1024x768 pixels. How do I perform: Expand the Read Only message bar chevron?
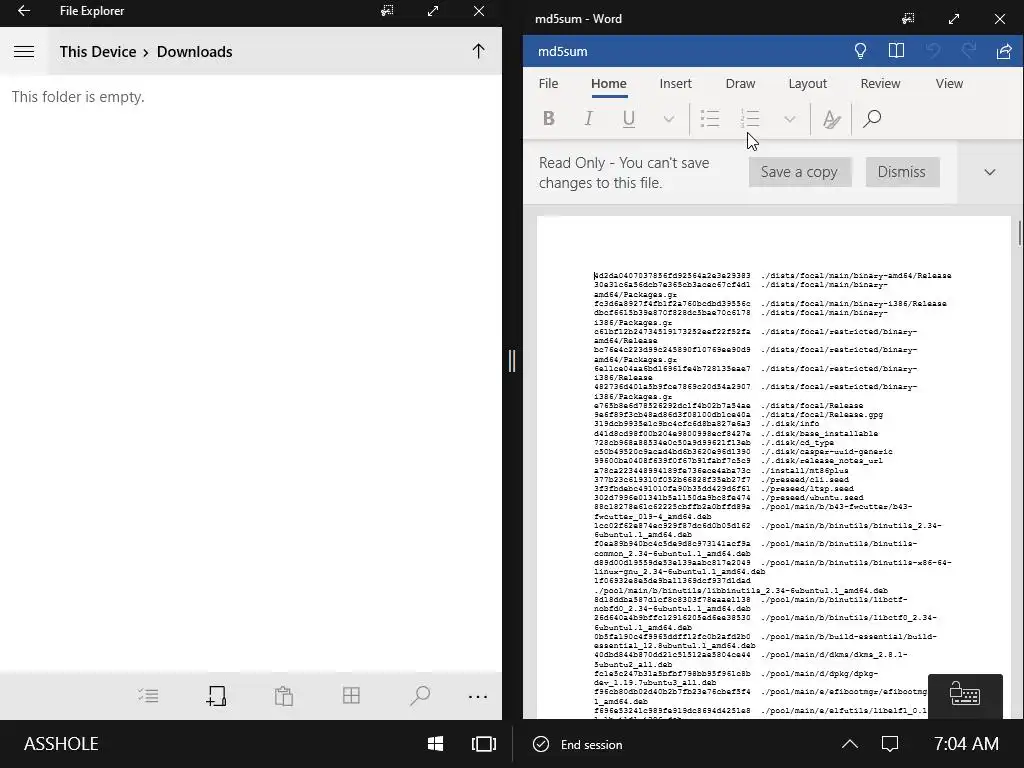(x=989, y=172)
